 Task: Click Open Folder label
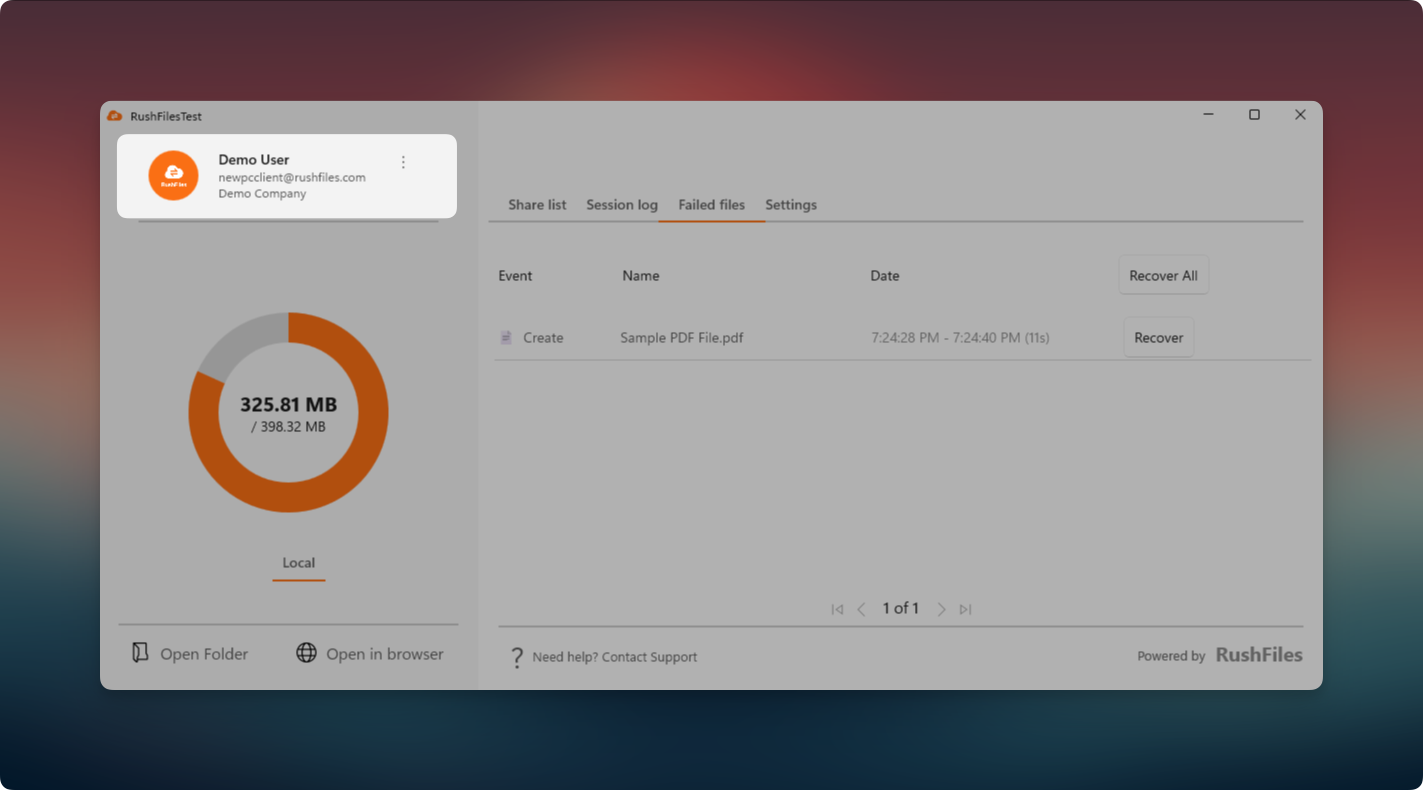[x=204, y=654]
